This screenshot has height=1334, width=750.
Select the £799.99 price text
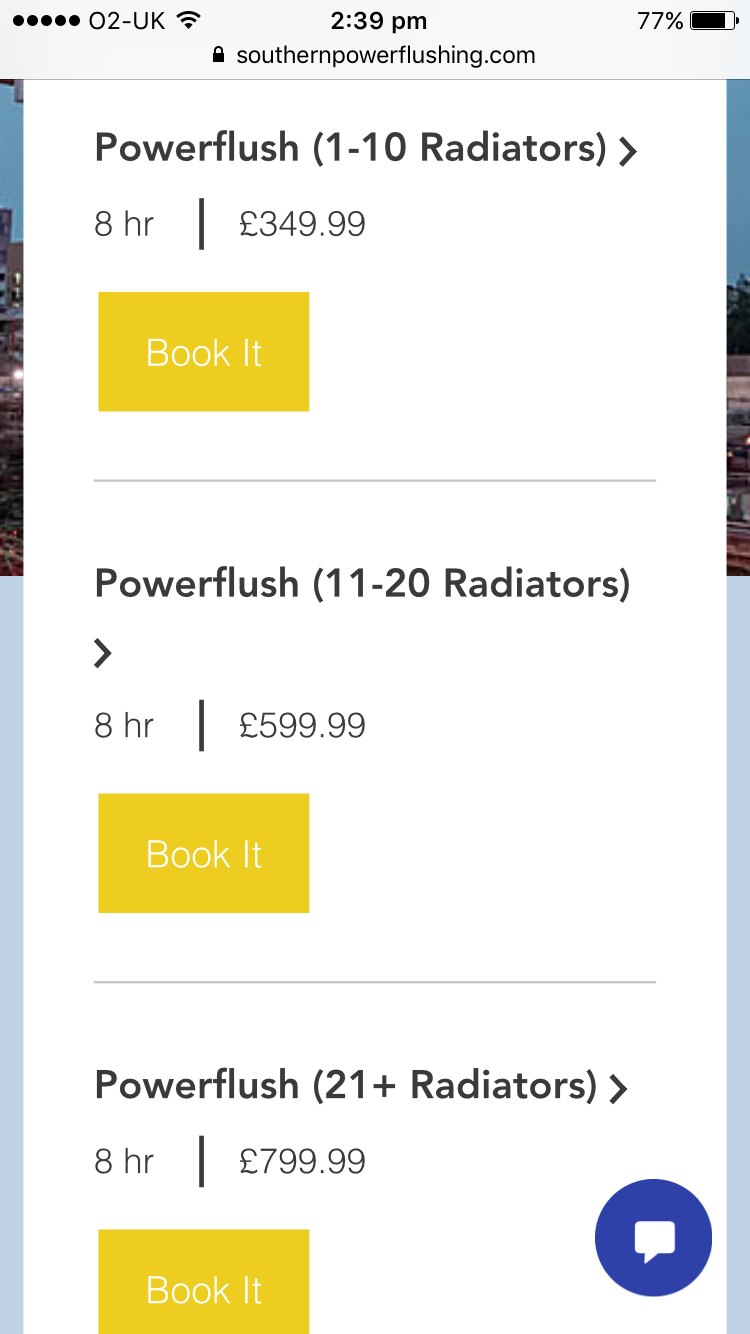(x=302, y=1161)
